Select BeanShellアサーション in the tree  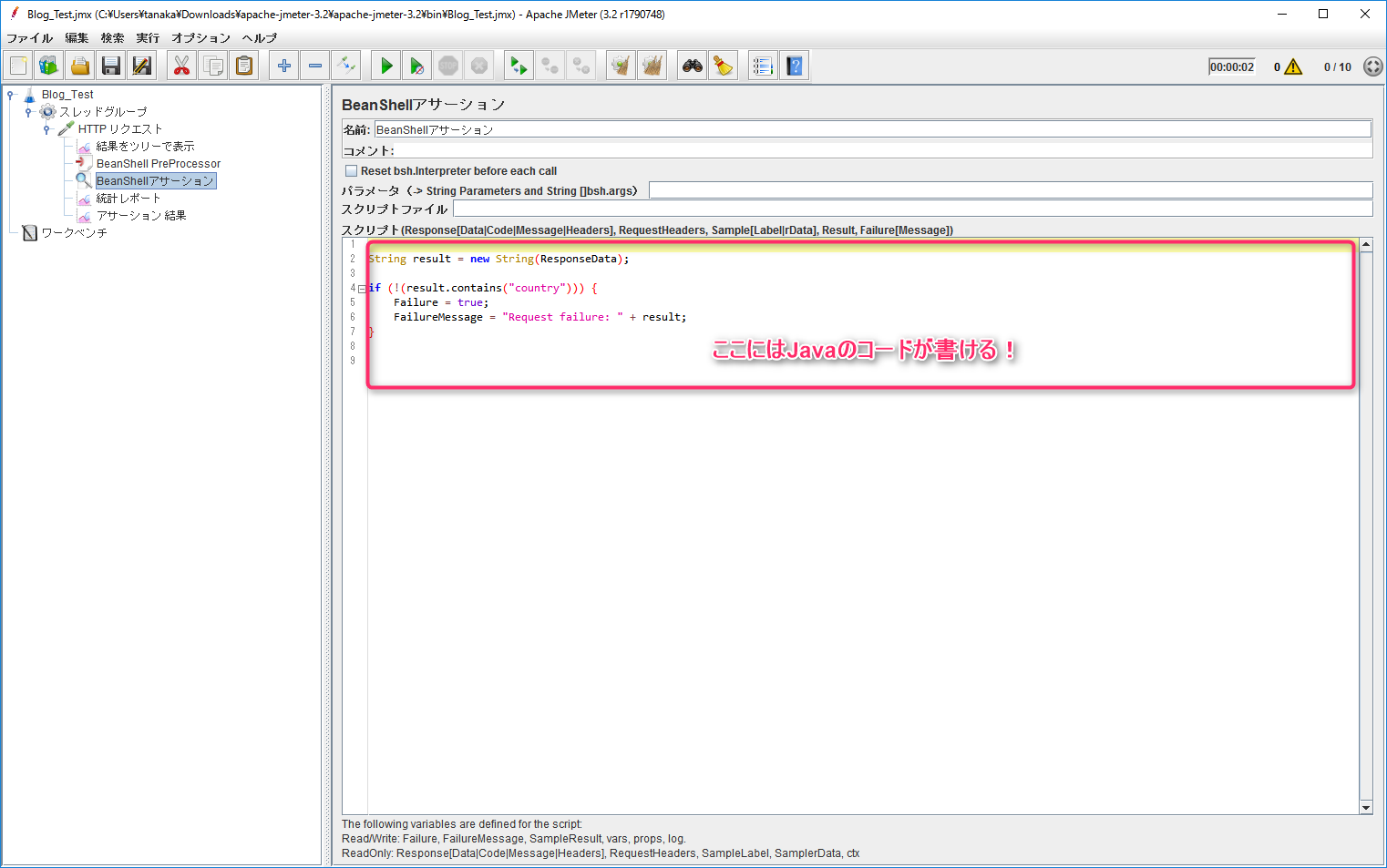(x=156, y=181)
